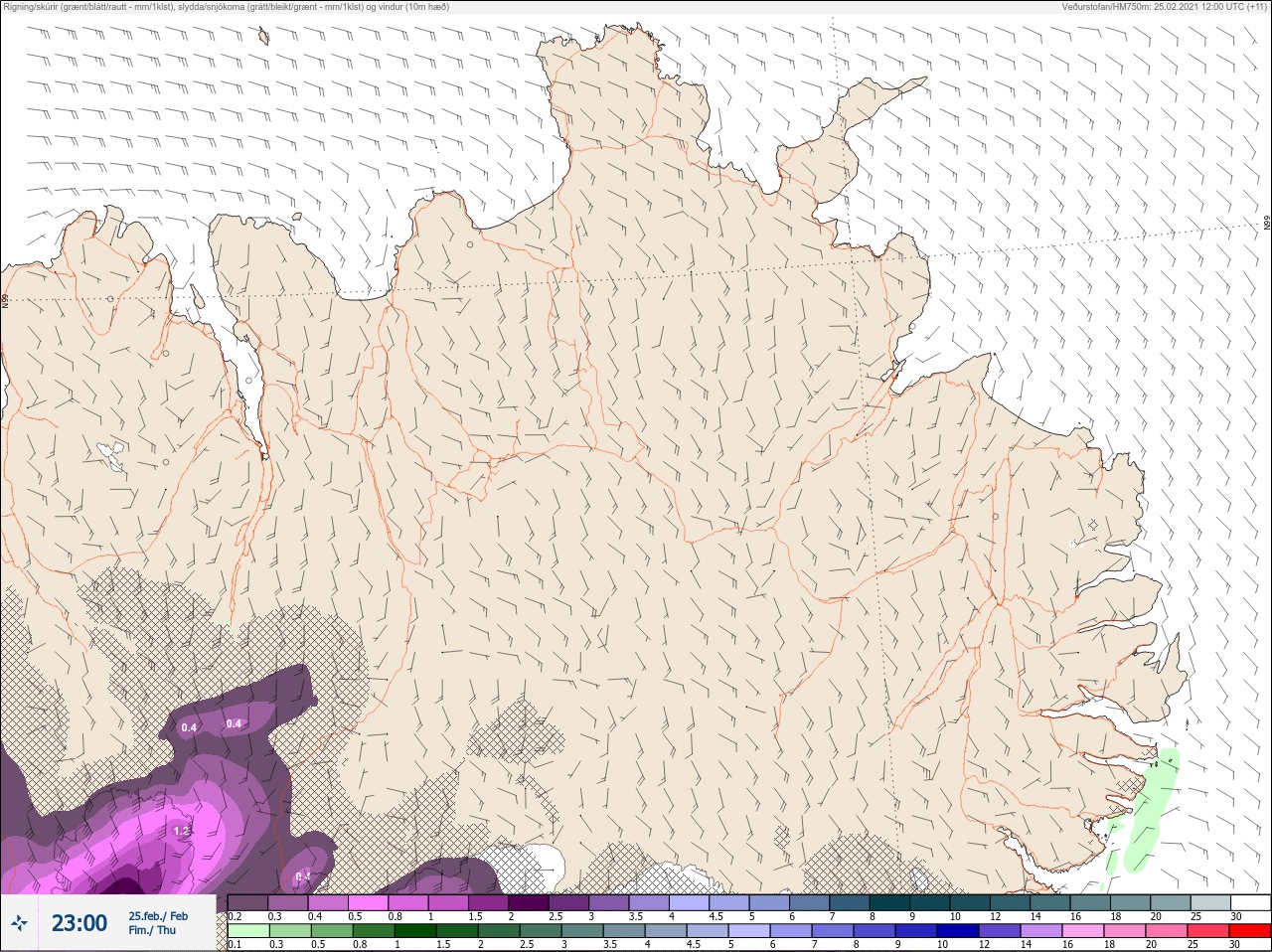
Task: Select the periwinkle 5 swatch in lower legend
Action: 750,931
